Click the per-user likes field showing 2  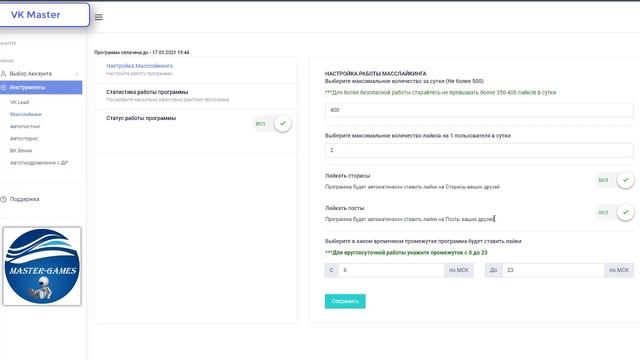[x=479, y=150]
